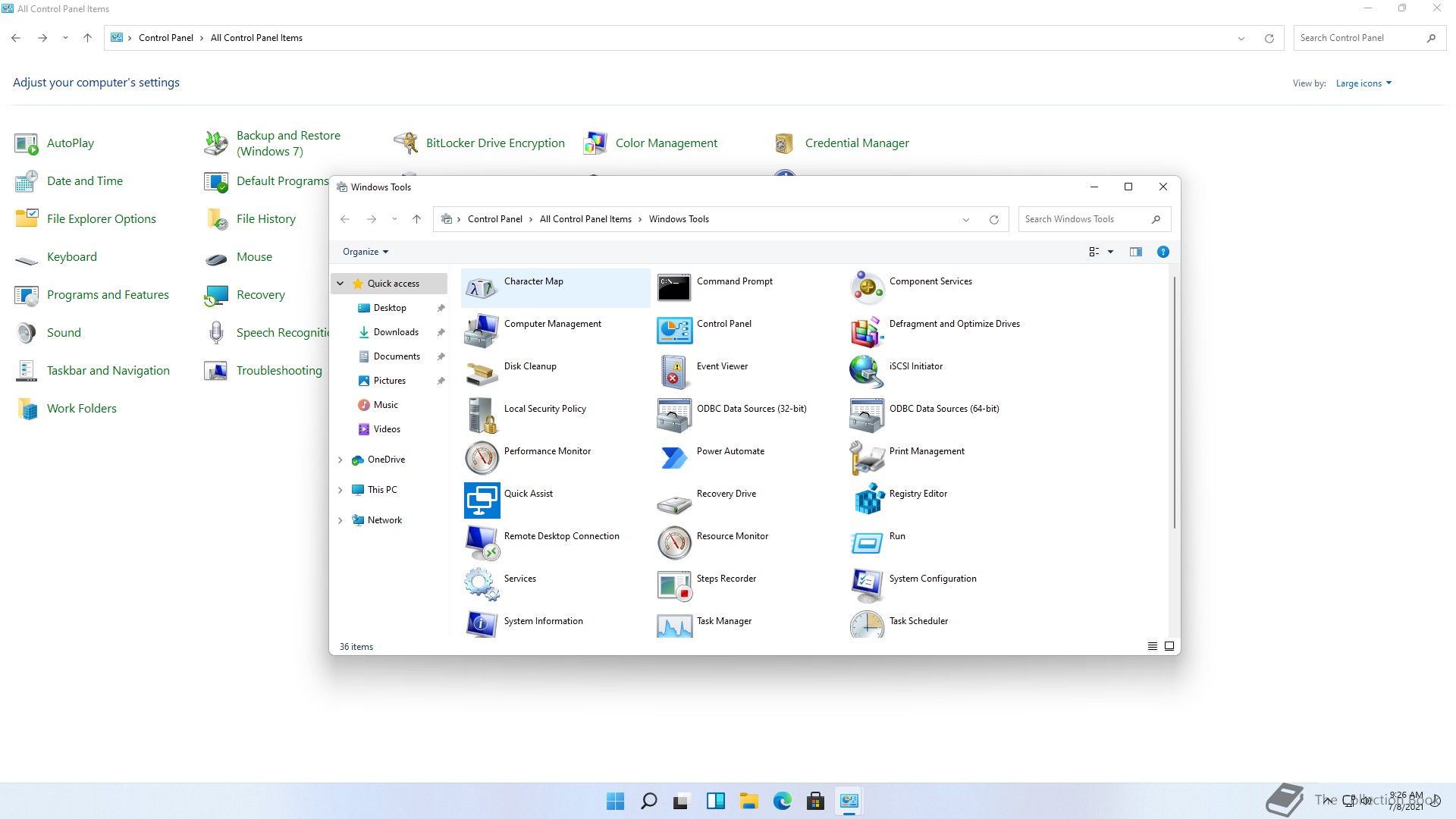Launch Steps Recorder icon
Screen dimensions: 1456x819
point(674,585)
